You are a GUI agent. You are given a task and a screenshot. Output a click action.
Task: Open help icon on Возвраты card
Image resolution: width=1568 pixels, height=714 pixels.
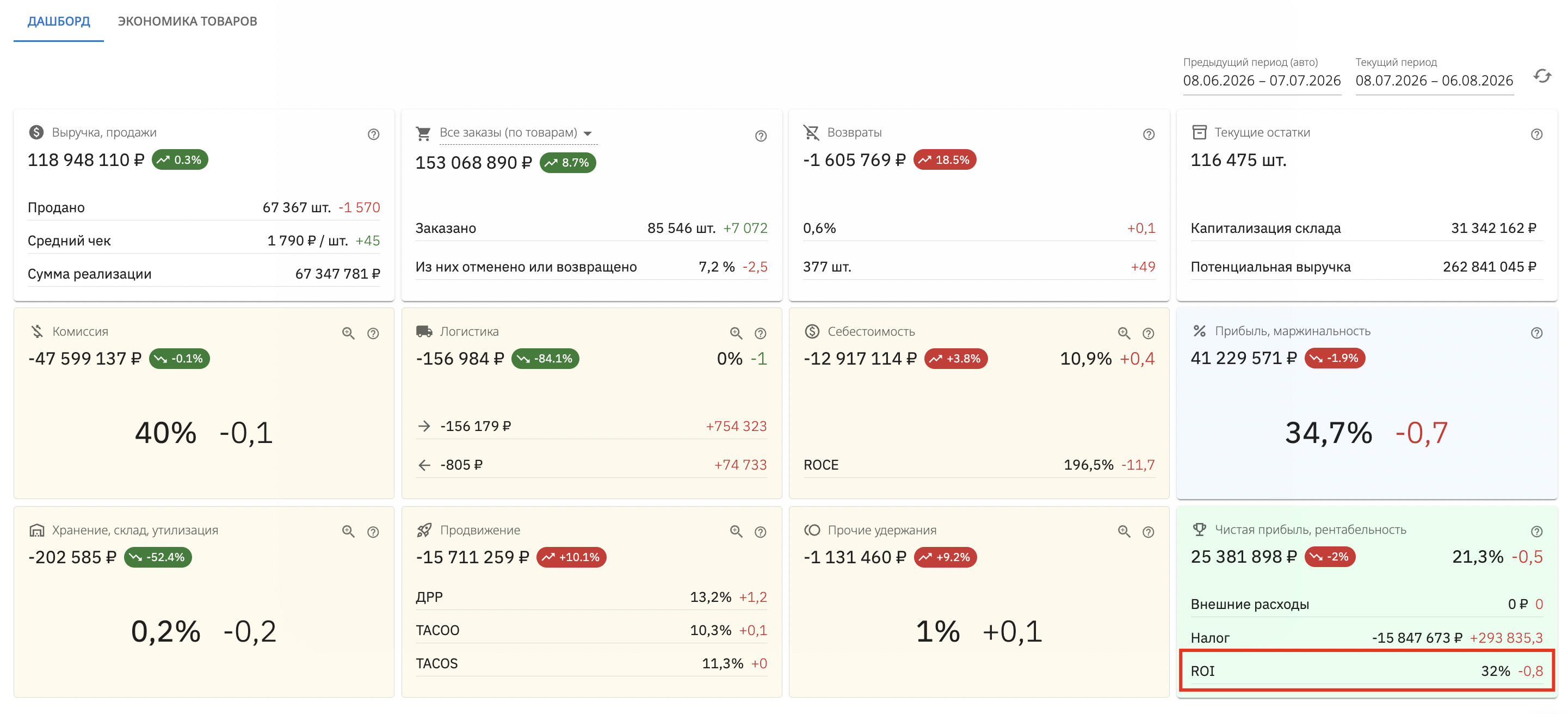(1149, 134)
